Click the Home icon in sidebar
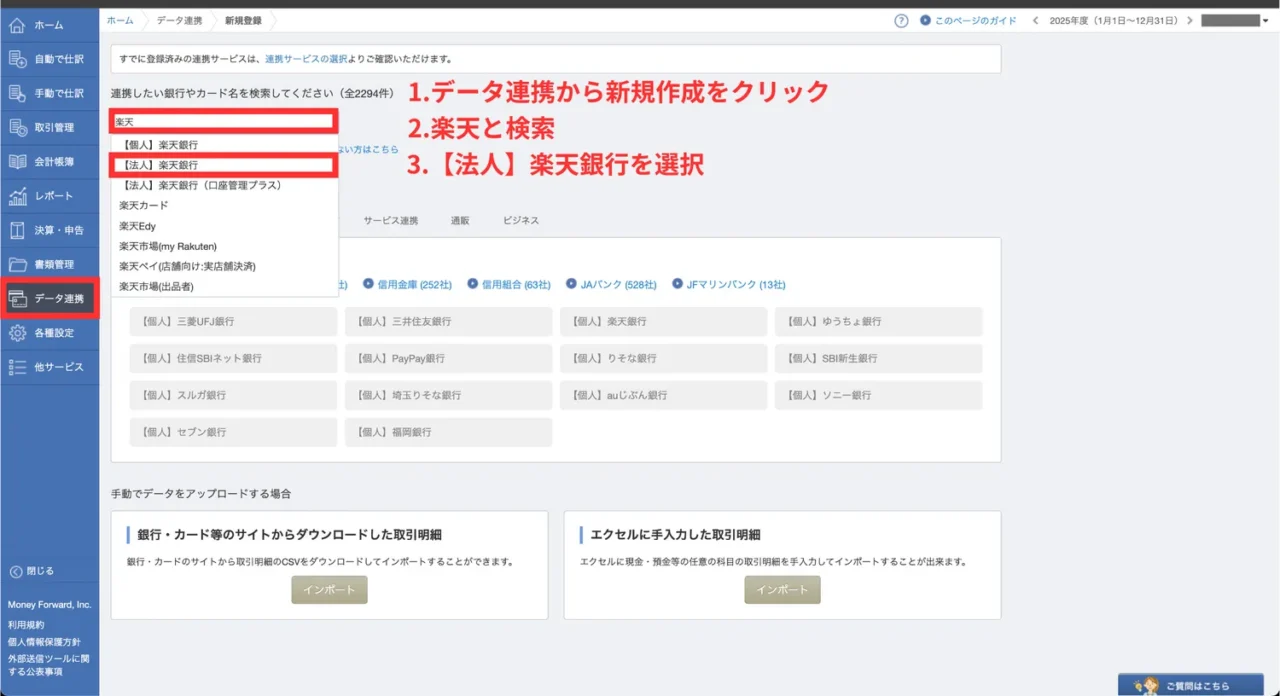1280x696 pixels. click(x=17, y=25)
